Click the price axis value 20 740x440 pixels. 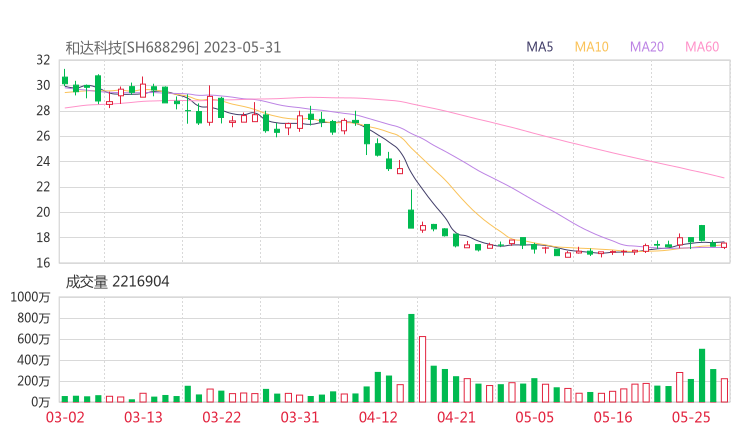pos(43,212)
